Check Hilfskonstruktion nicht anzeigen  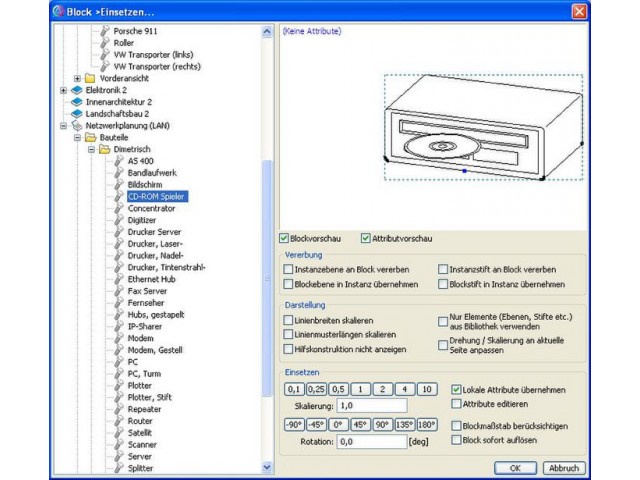288,349
